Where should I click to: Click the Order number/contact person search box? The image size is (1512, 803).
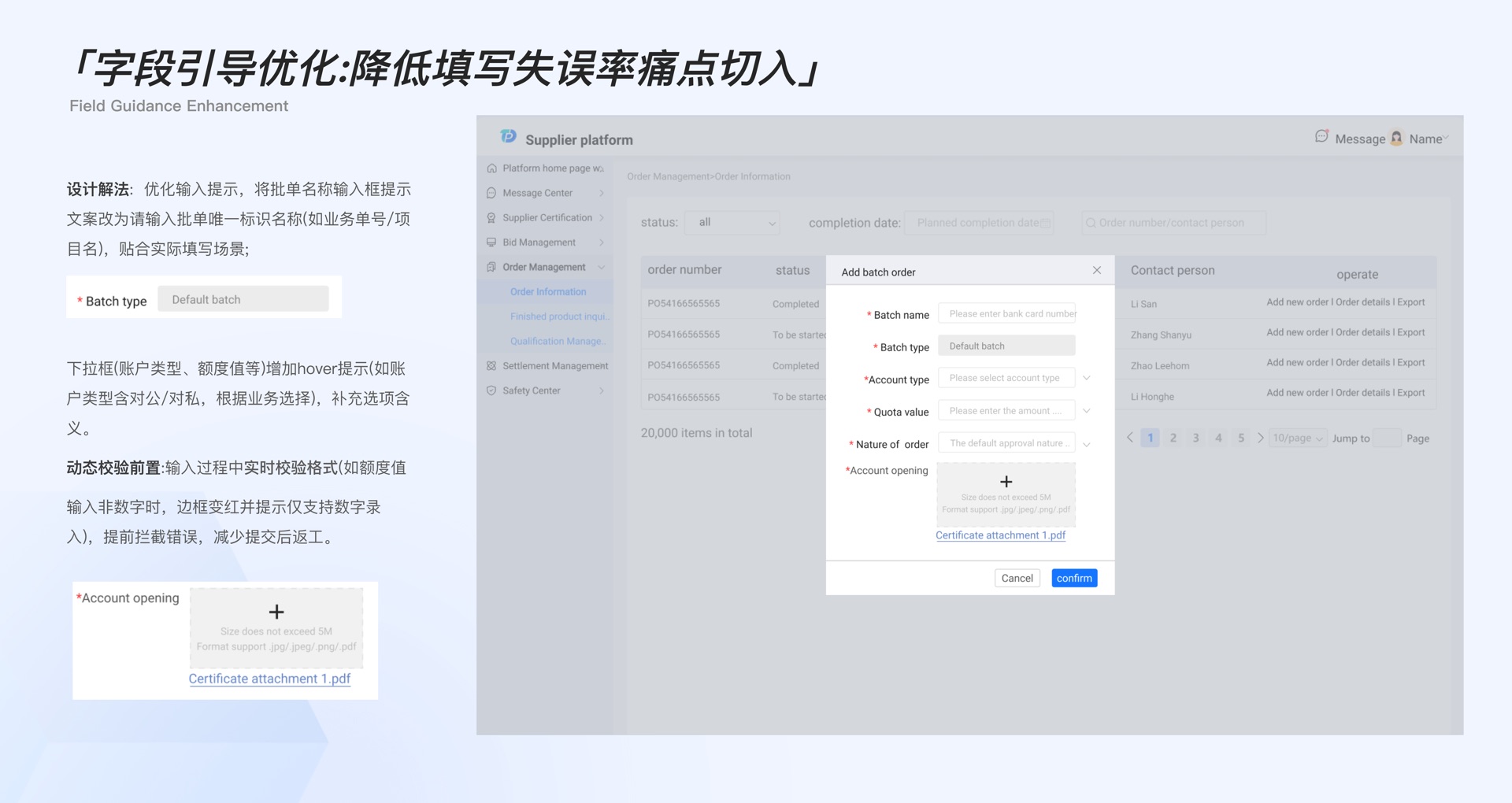pos(1173,223)
